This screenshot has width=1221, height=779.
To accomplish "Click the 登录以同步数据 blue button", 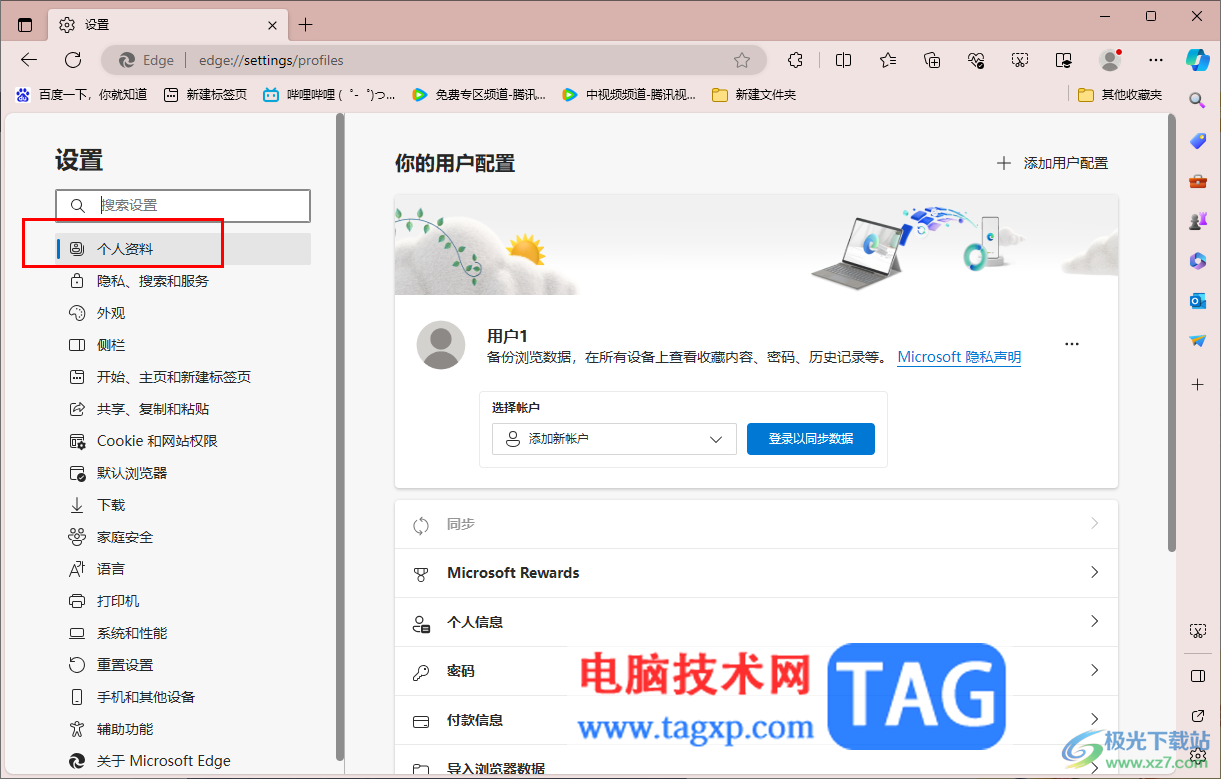I will (810, 438).
